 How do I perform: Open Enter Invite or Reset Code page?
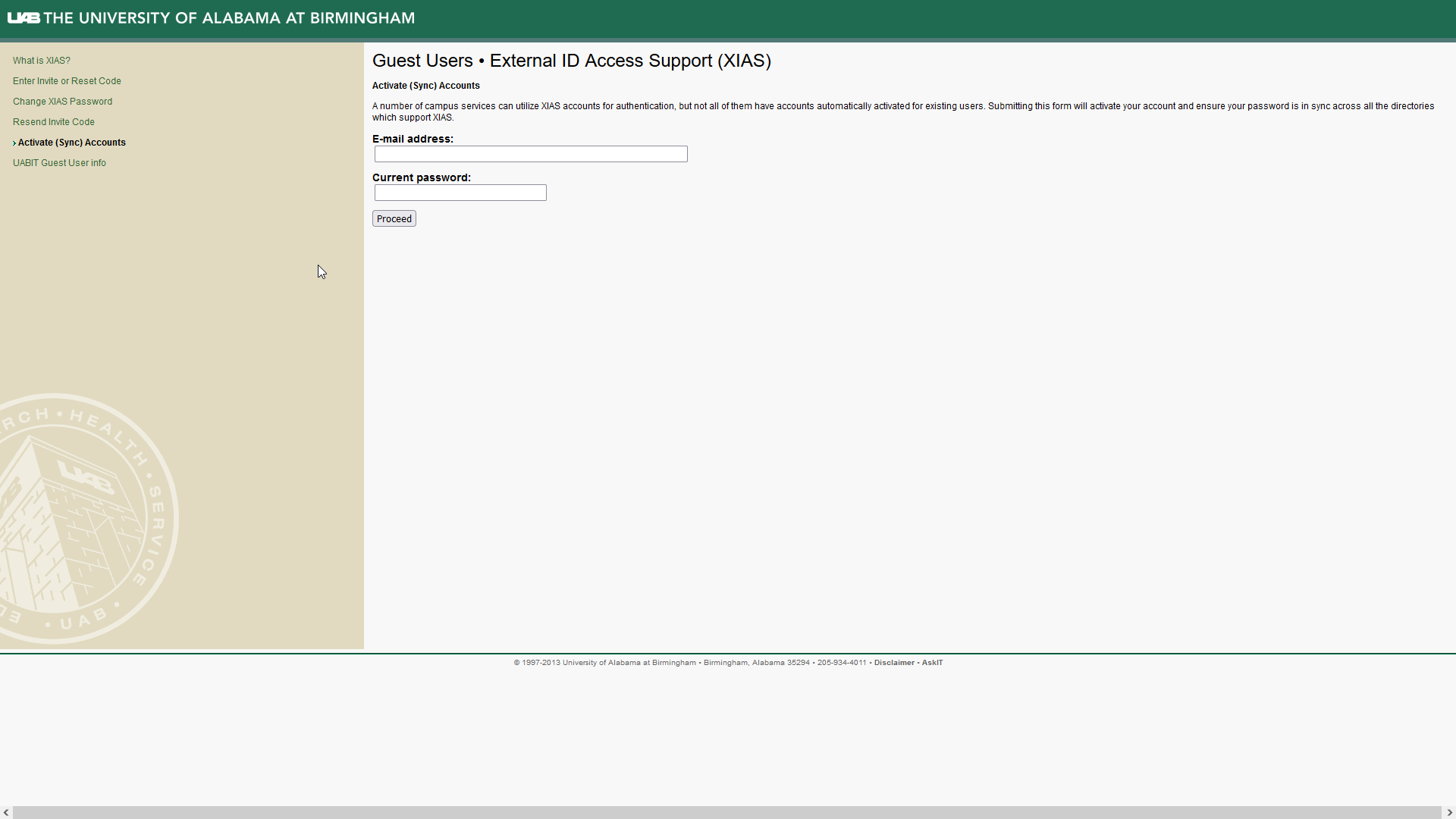point(67,81)
